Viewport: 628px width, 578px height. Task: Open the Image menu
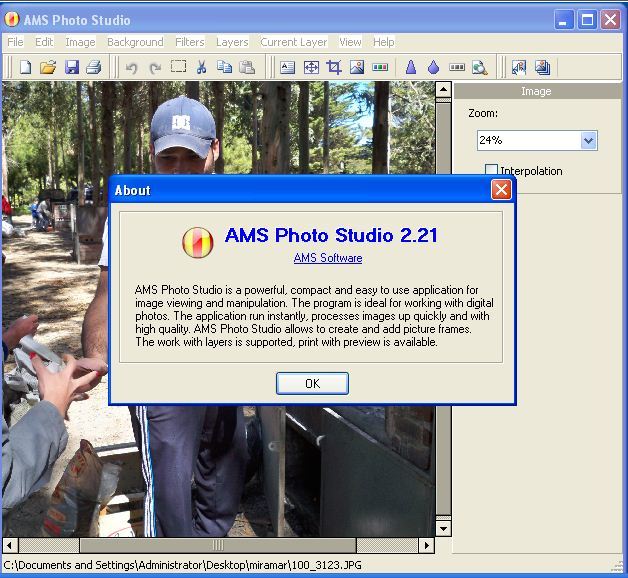tap(80, 42)
